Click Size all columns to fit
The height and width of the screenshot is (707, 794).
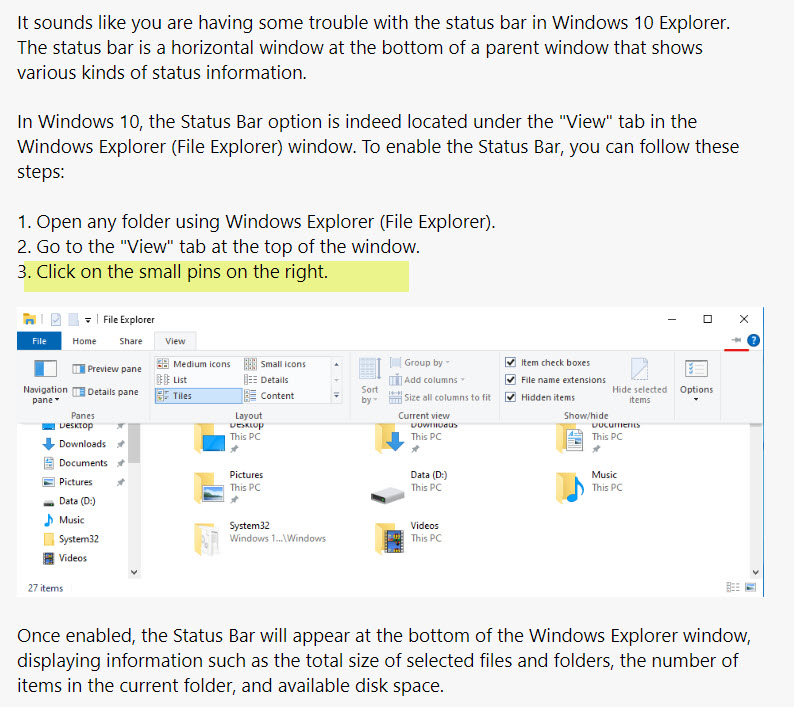point(440,398)
